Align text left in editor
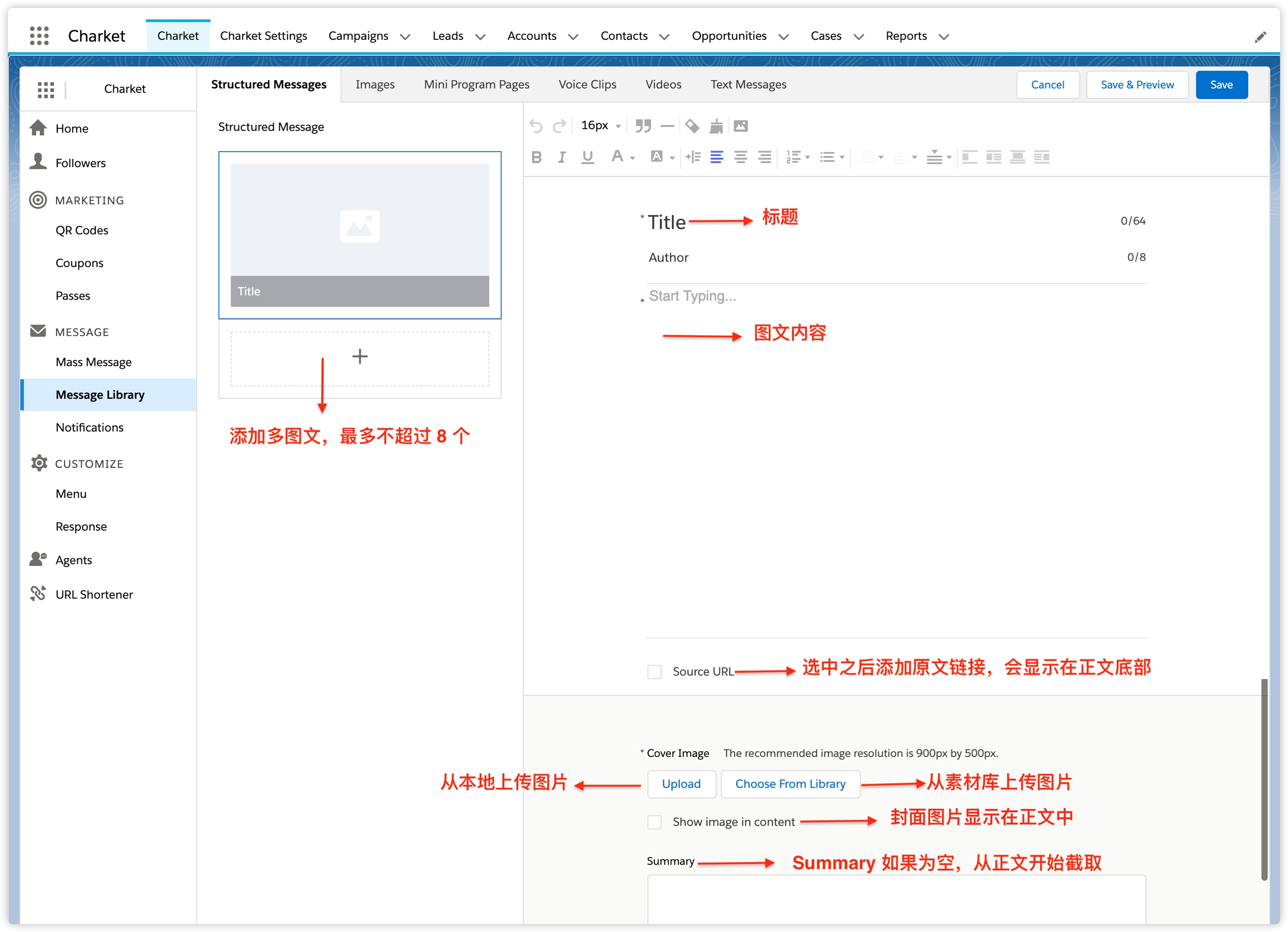This screenshot has width=1288, height=932. click(717, 157)
